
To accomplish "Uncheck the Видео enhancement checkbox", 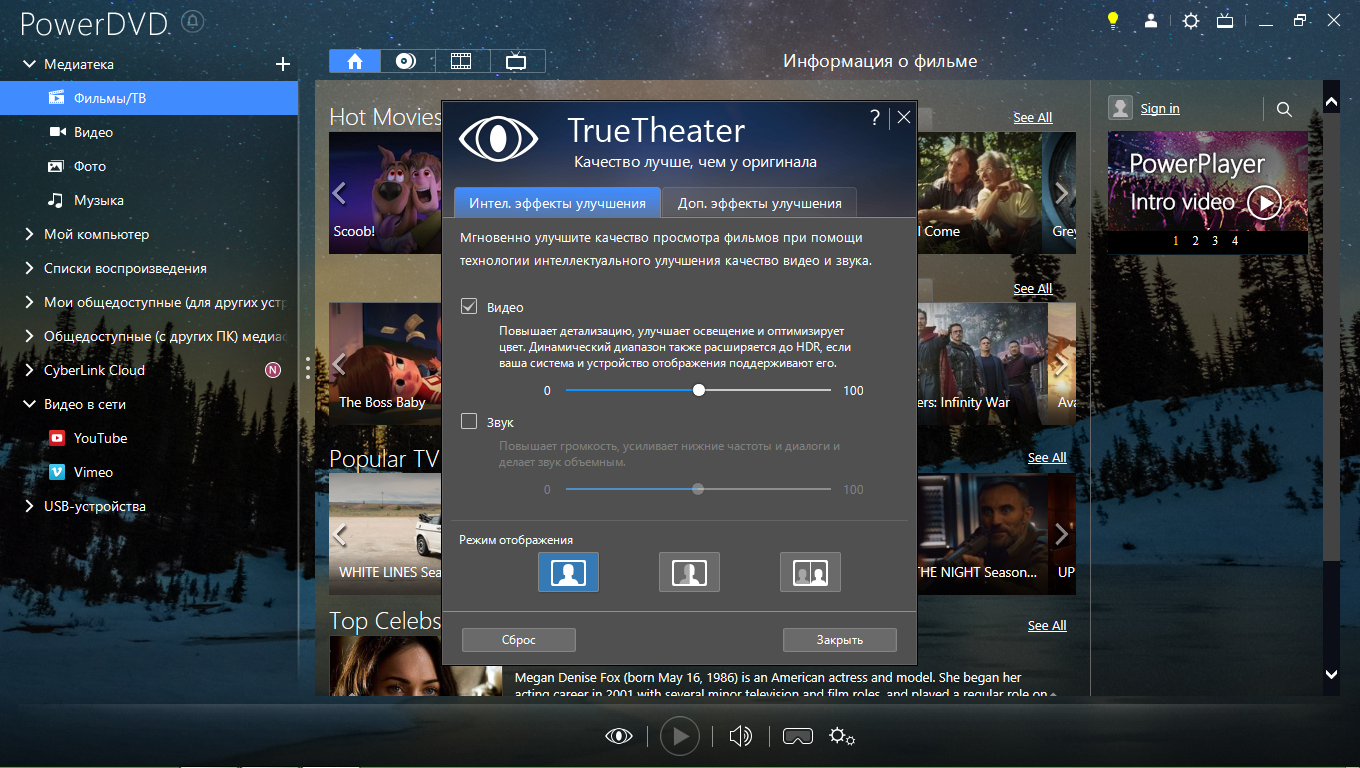I will point(469,307).
